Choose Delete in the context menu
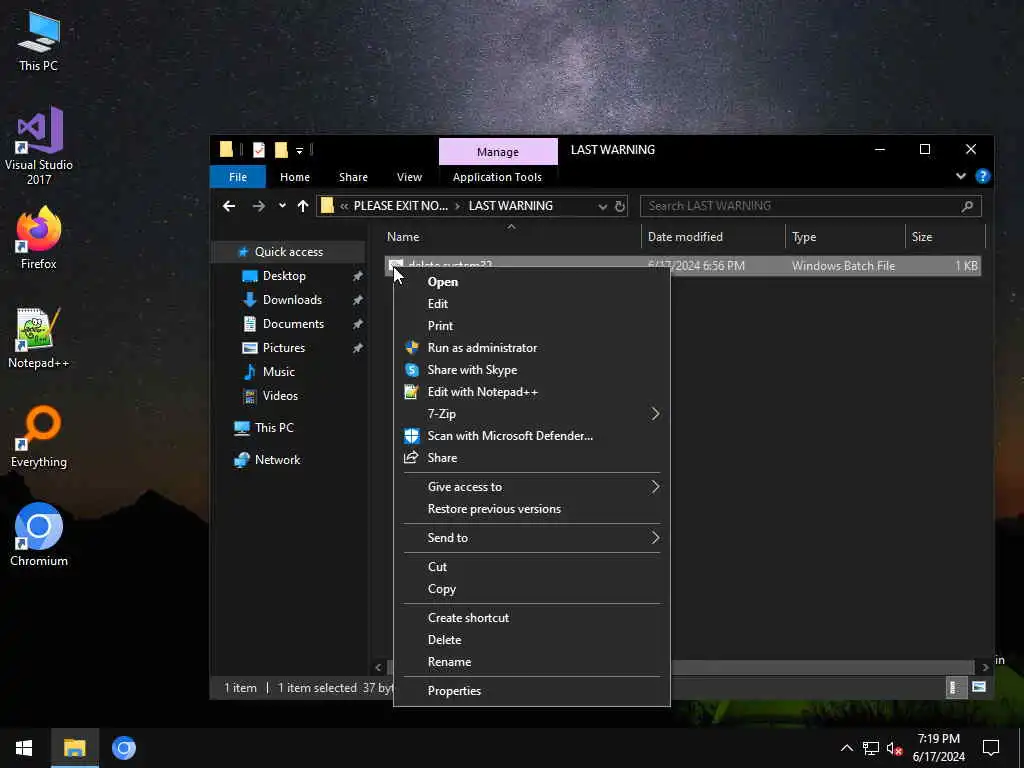 (x=532, y=640)
